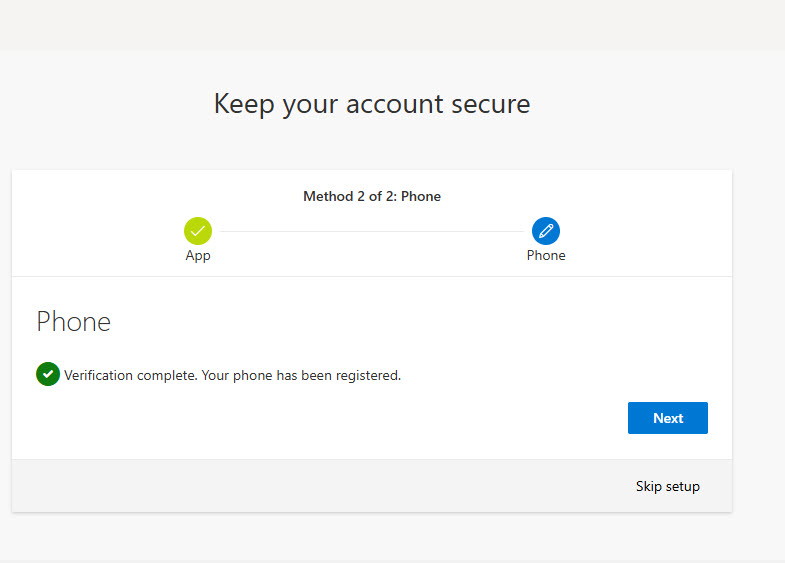
Task: Click the "Method 2 of 2: Phone" heading
Action: [x=372, y=197]
